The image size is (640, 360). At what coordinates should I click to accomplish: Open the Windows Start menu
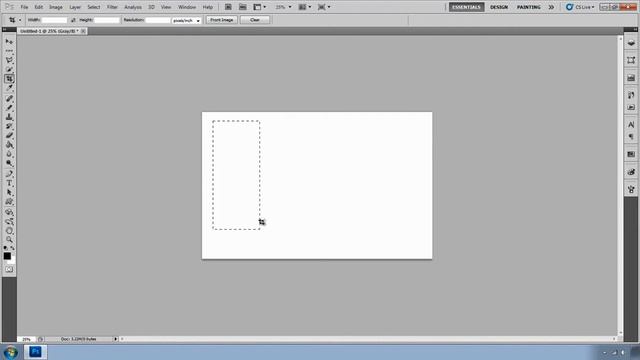[10, 352]
